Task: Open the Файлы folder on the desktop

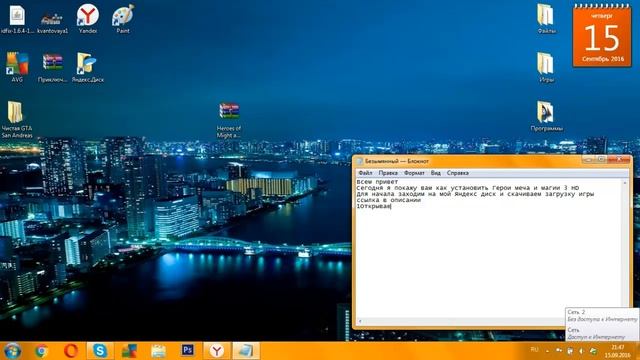Action: [546, 19]
